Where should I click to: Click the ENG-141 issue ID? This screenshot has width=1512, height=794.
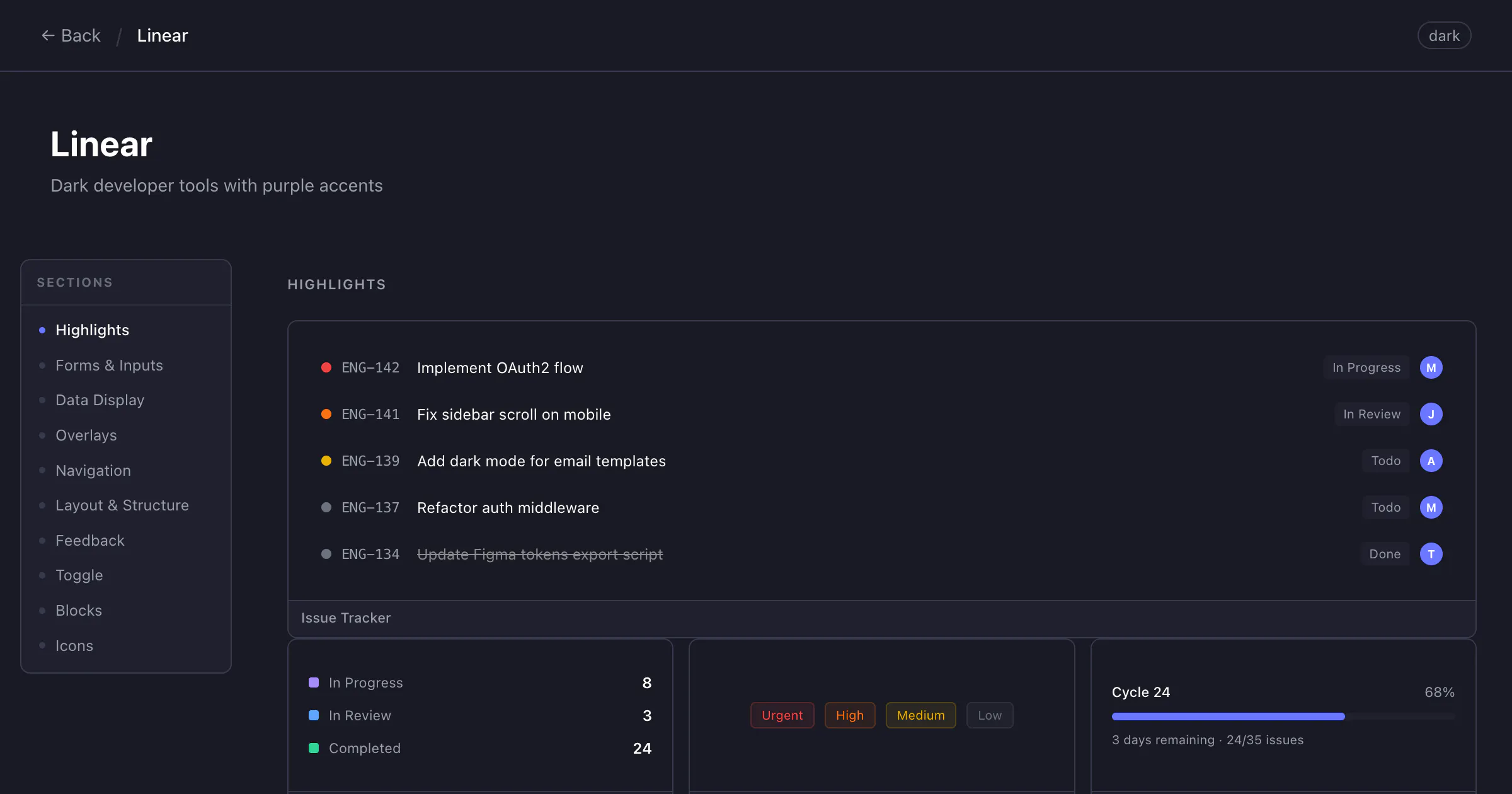pyautogui.click(x=370, y=414)
